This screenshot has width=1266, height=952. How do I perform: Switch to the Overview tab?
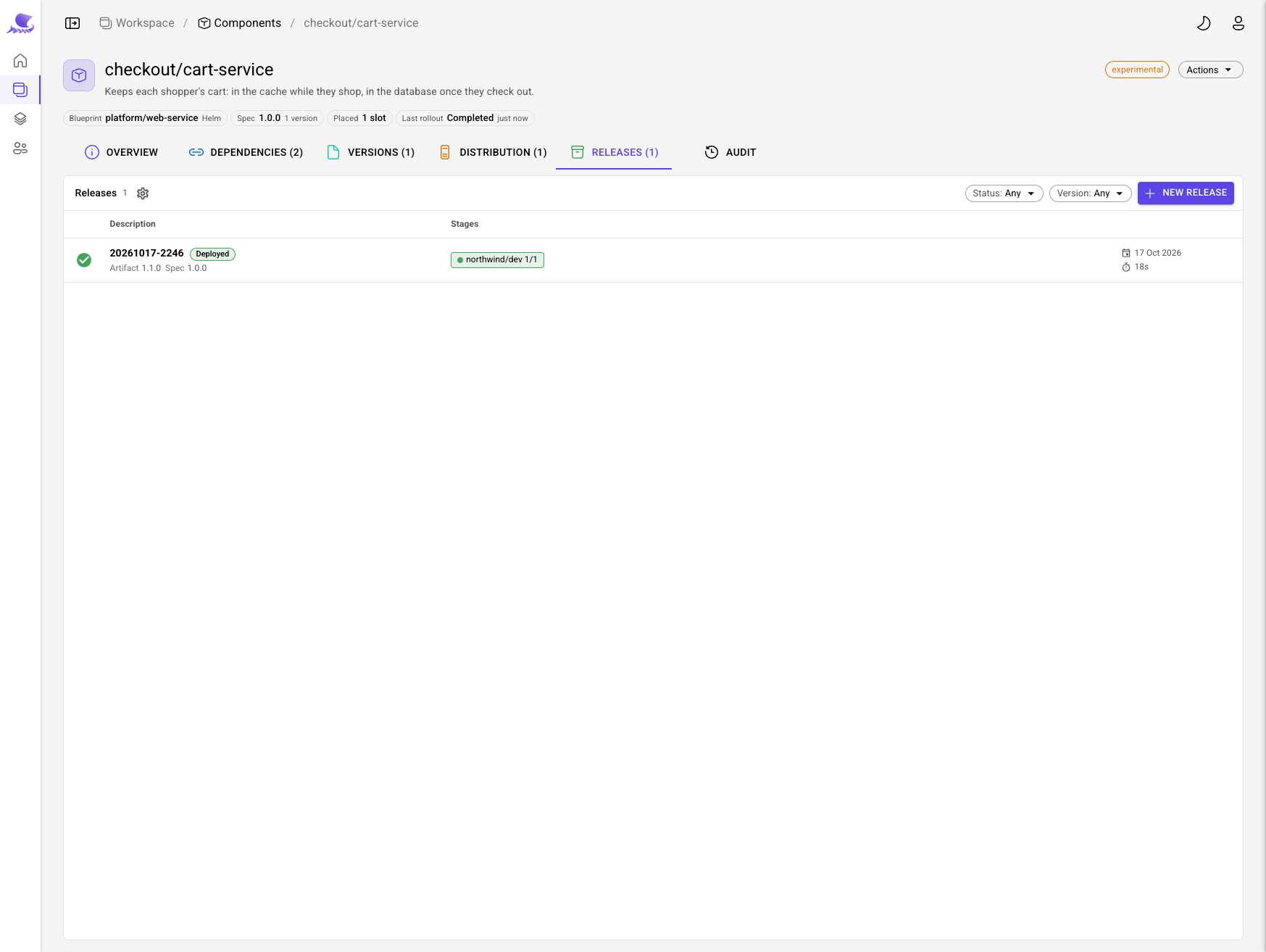click(x=122, y=152)
